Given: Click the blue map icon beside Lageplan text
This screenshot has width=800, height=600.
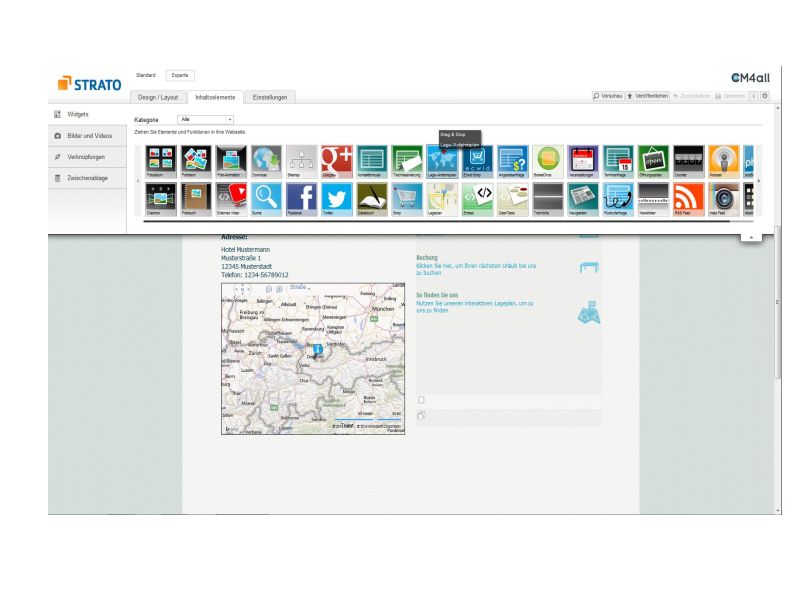Looking at the screenshot, I should pos(589,312).
